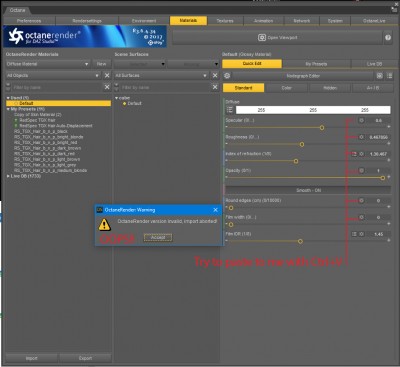Click the circular icon beside Specular value
The width and height of the screenshot is (400, 367).
coord(361,120)
